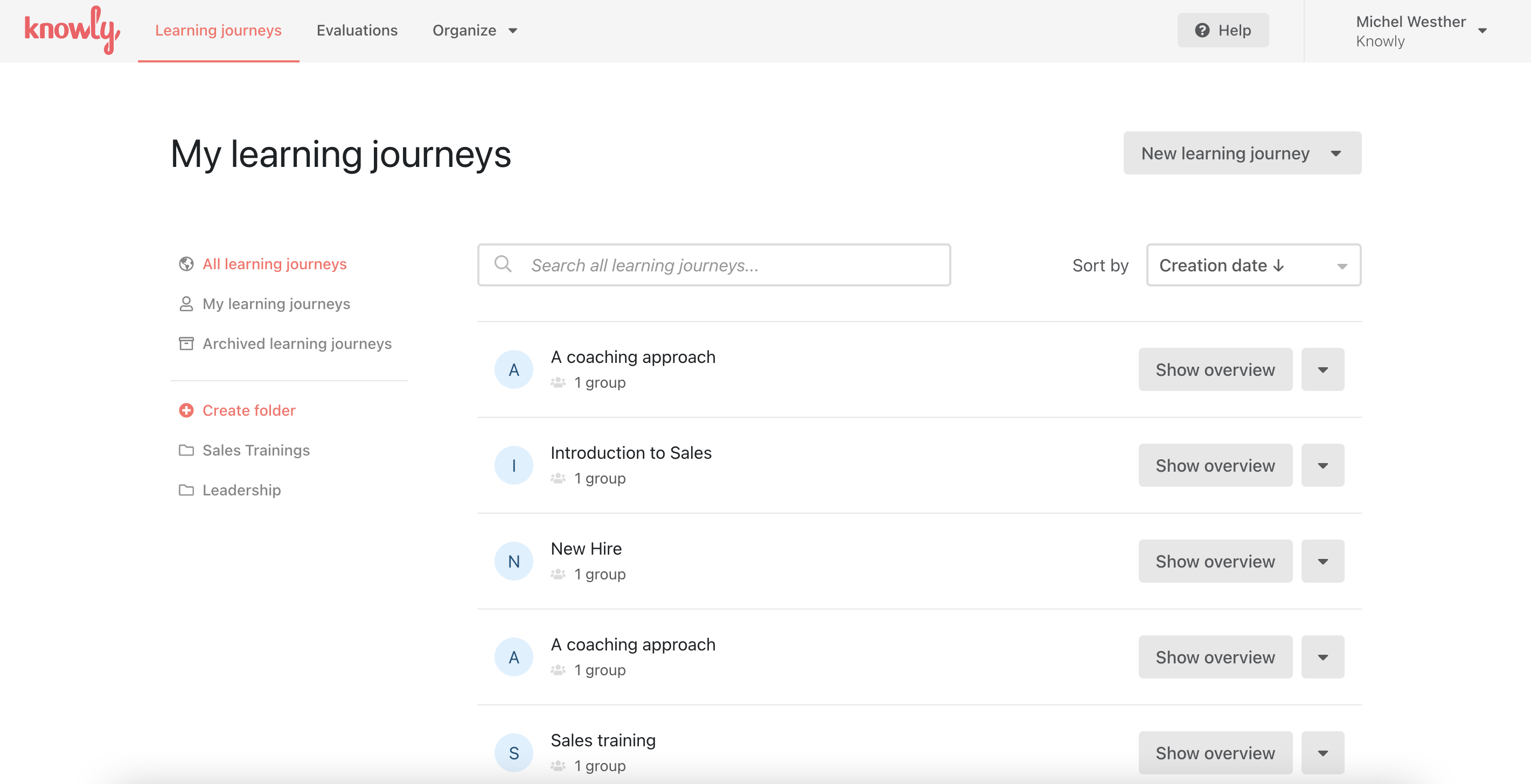
Task: Show overview of first A coaching approach
Action: pos(1215,369)
